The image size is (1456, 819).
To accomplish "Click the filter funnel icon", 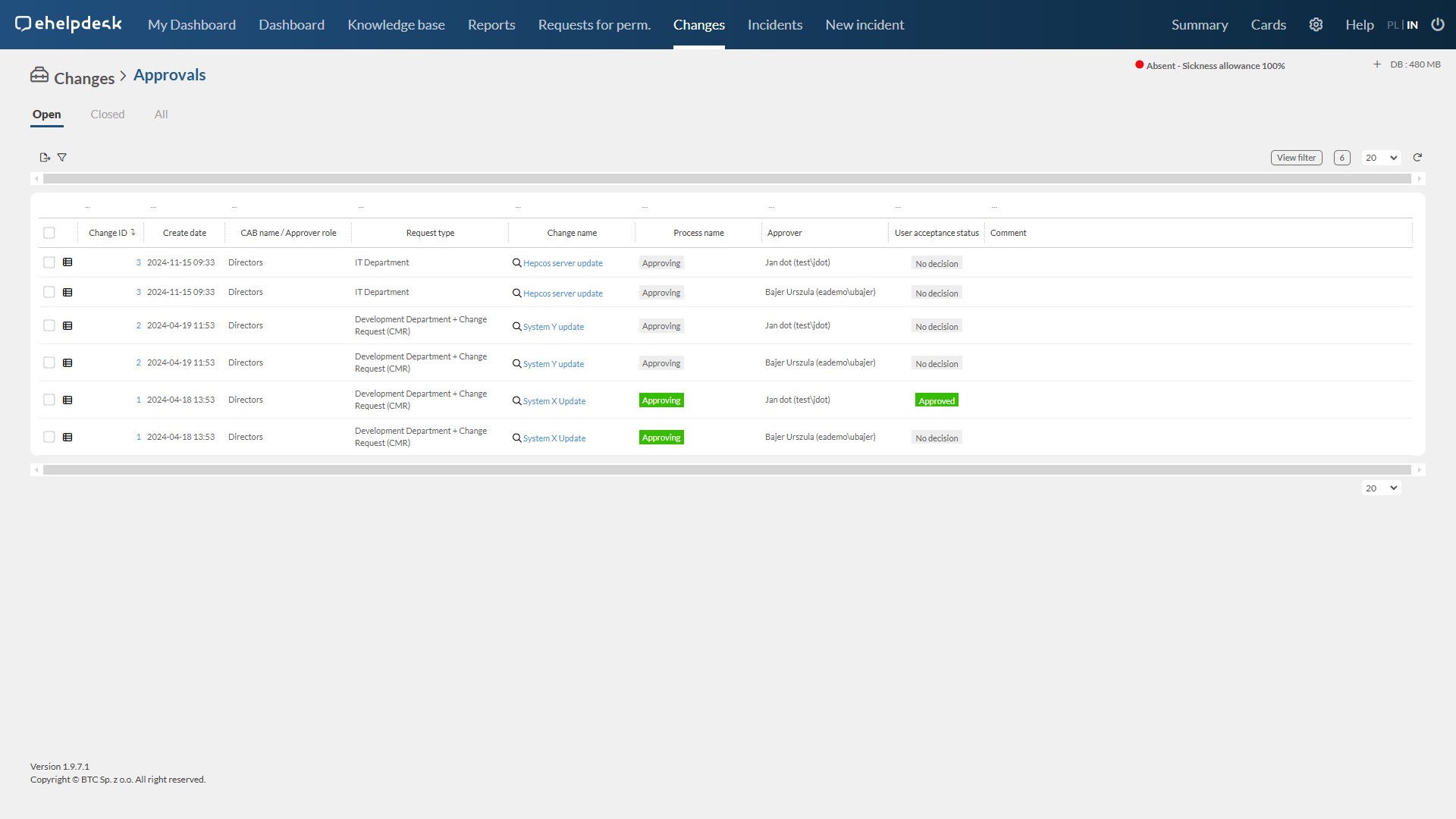I will tap(62, 158).
